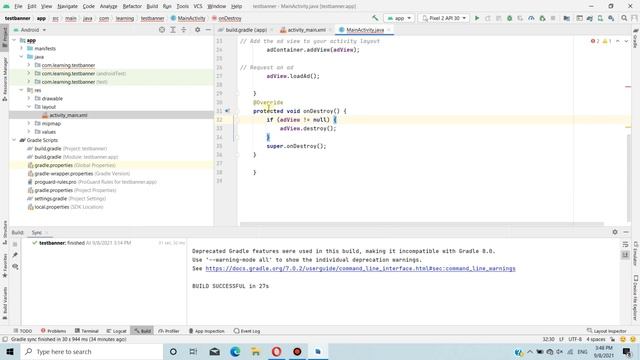640x360 pixels.
Task: Click the pin icon in the Build panel sidebar
Action: [x=15, y=255]
